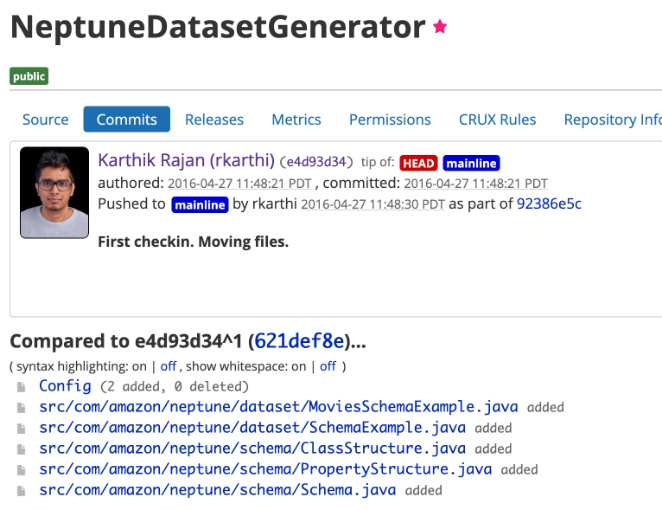This screenshot has height=510, width=662.
Task: Click the mainline badge after Pushed to
Action: click(200, 205)
